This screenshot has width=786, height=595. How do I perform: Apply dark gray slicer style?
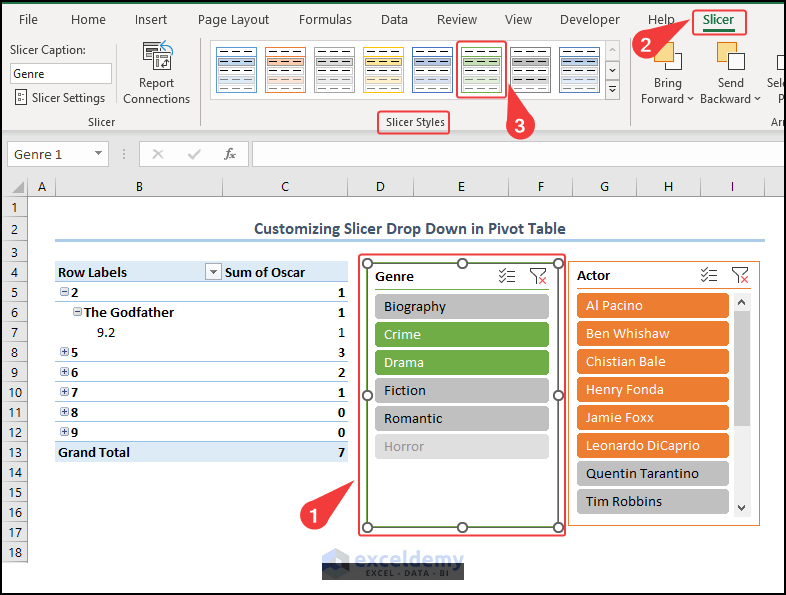click(x=530, y=70)
